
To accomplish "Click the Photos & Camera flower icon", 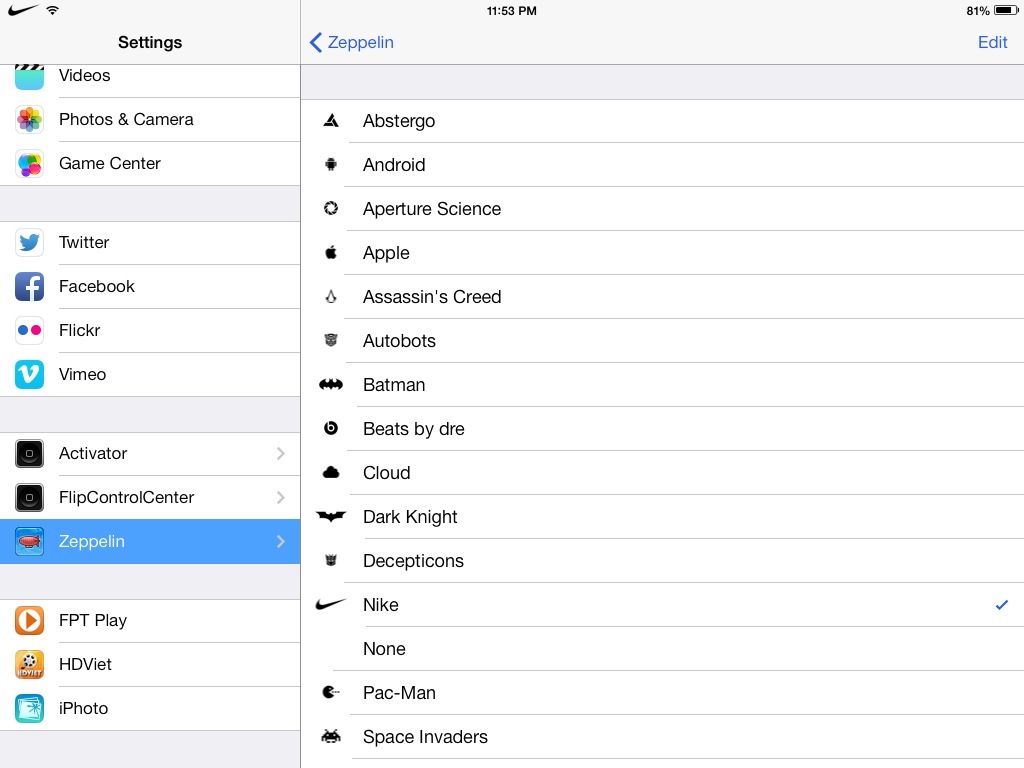I will 29,120.
